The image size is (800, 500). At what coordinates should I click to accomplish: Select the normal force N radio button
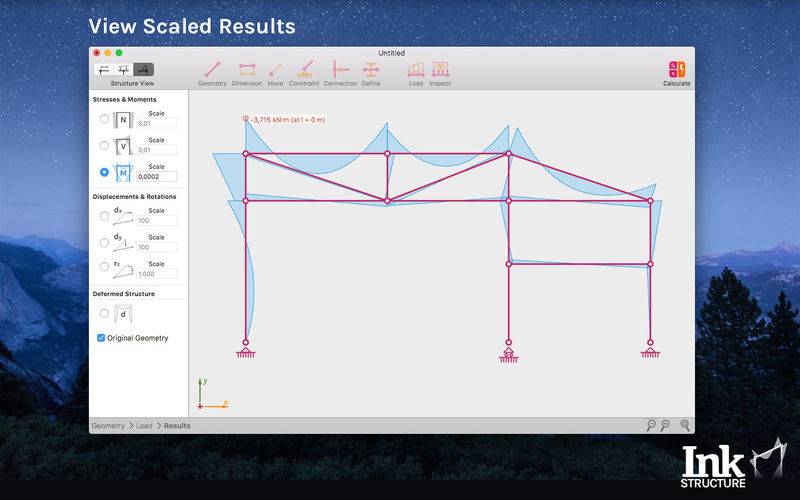(x=105, y=120)
